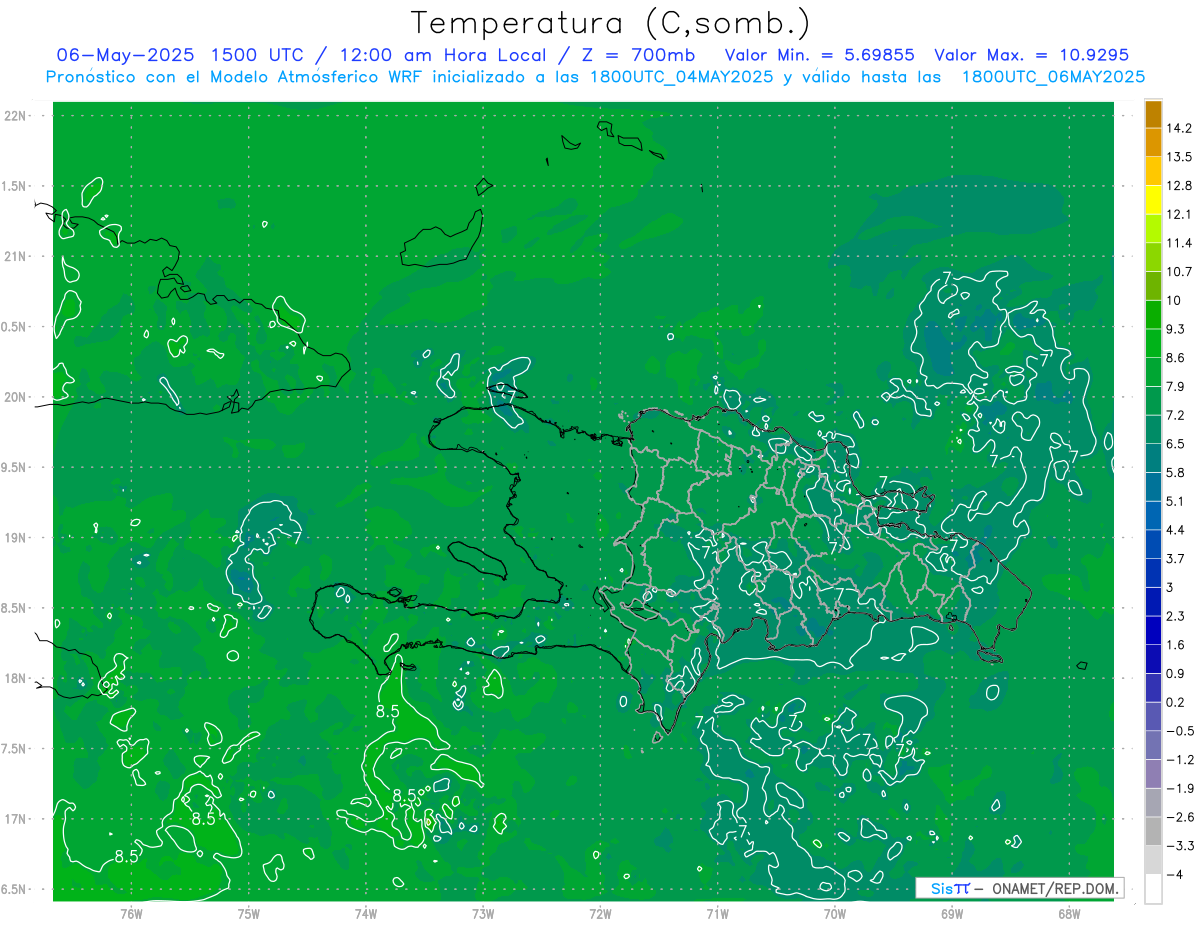Click the colorbar value '12.8'

[x=1179, y=186]
